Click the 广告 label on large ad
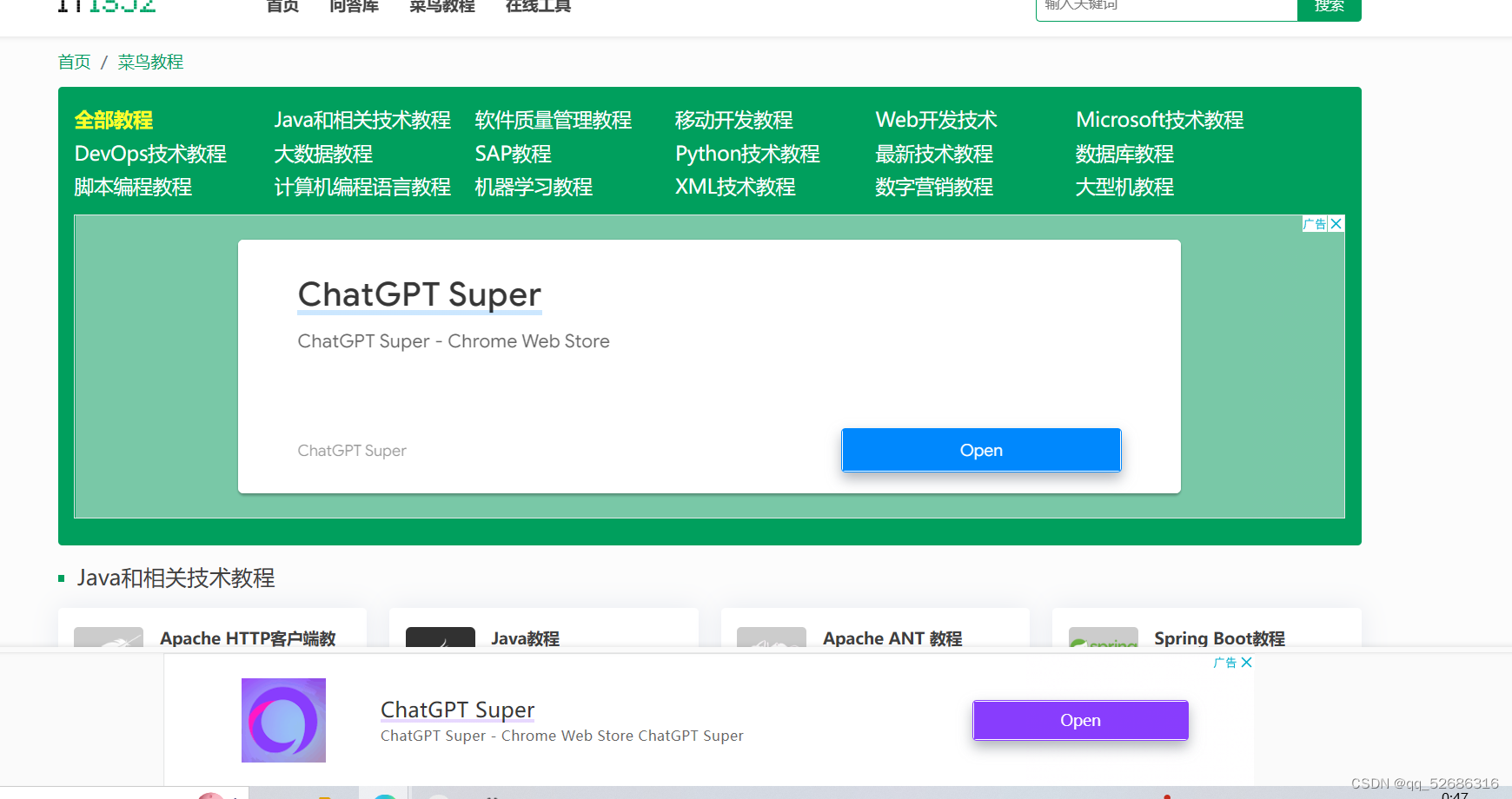Screen dimensions: 1512x799 pyautogui.click(x=1315, y=224)
